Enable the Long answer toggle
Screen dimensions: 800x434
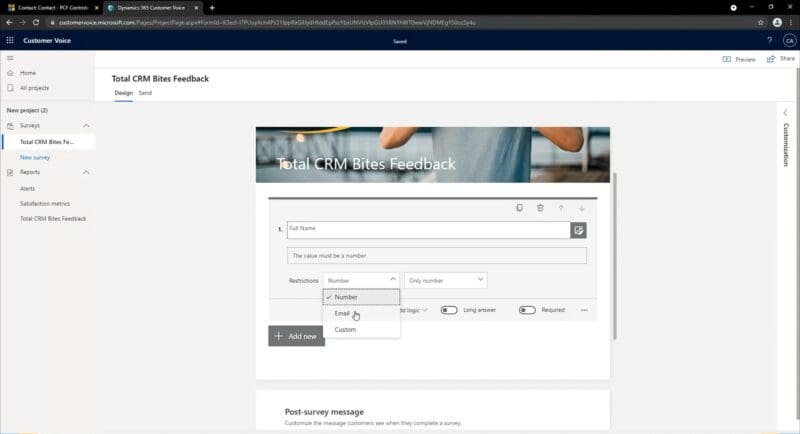point(449,310)
